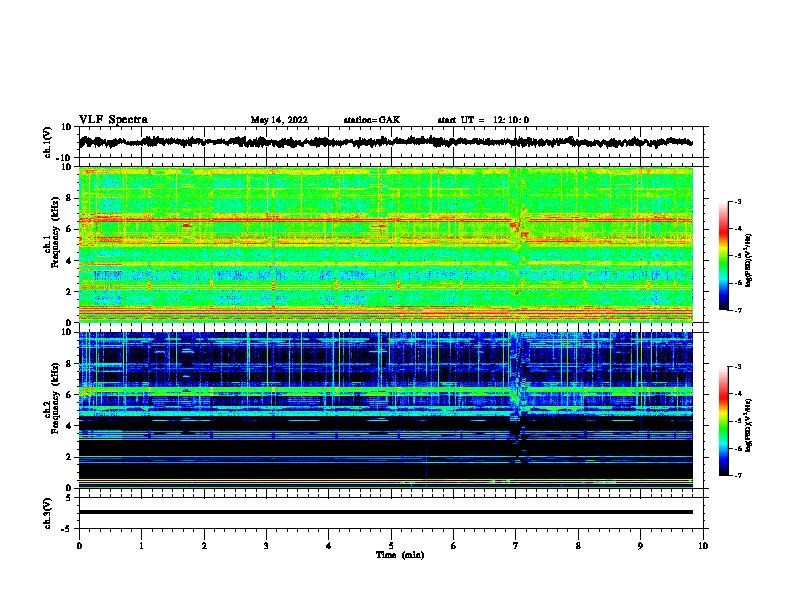Click time-axis tick label "2" at the bottom
This screenshot has width=792, height=612.
pos(204,546)
